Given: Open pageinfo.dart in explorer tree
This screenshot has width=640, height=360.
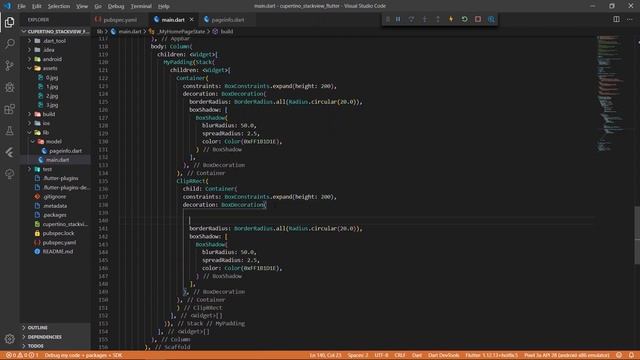Looking at the screenshot, I should click(65, 151).
